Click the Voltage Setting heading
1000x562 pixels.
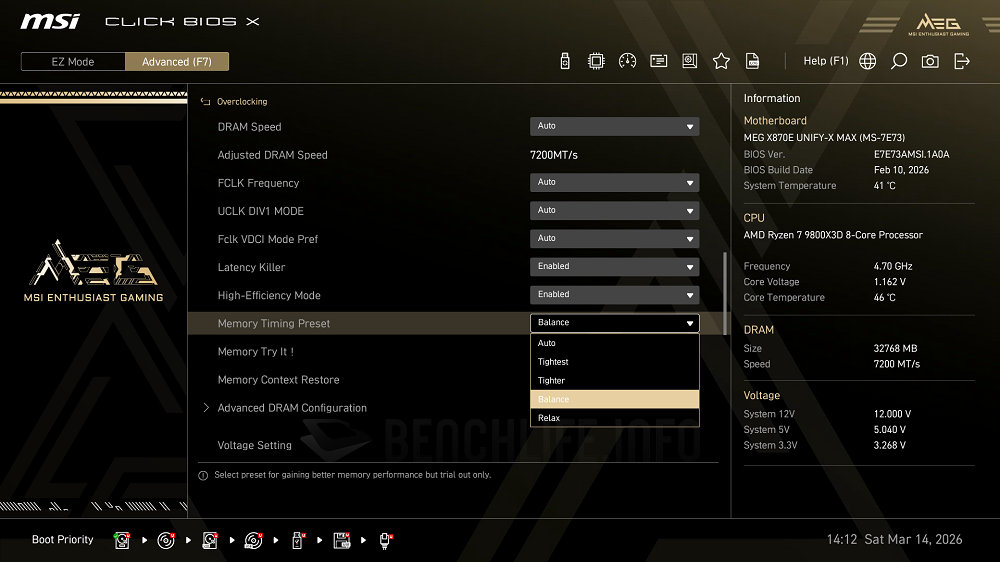(x=254, y=445)
